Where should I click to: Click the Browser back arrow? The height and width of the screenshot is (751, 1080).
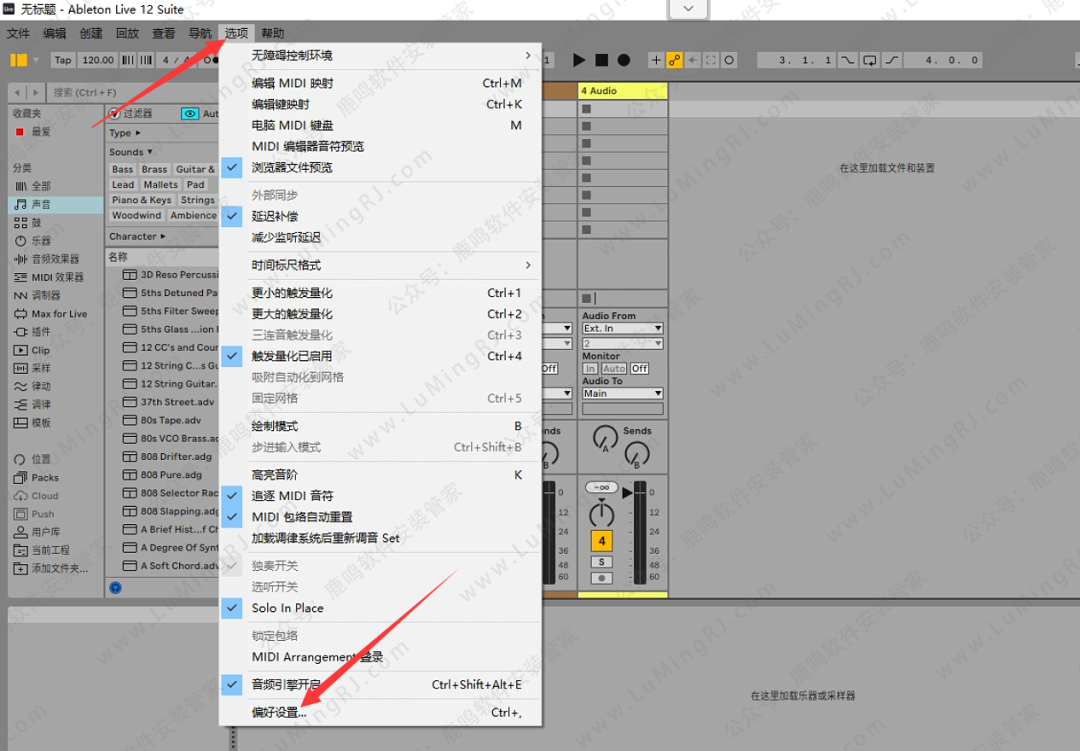(18, 92)
